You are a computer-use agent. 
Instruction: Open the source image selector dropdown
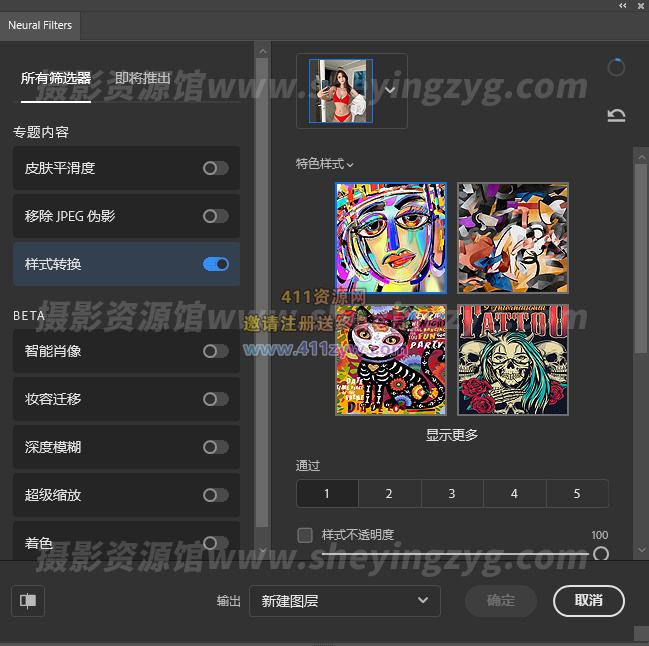[x=390, y=90]
